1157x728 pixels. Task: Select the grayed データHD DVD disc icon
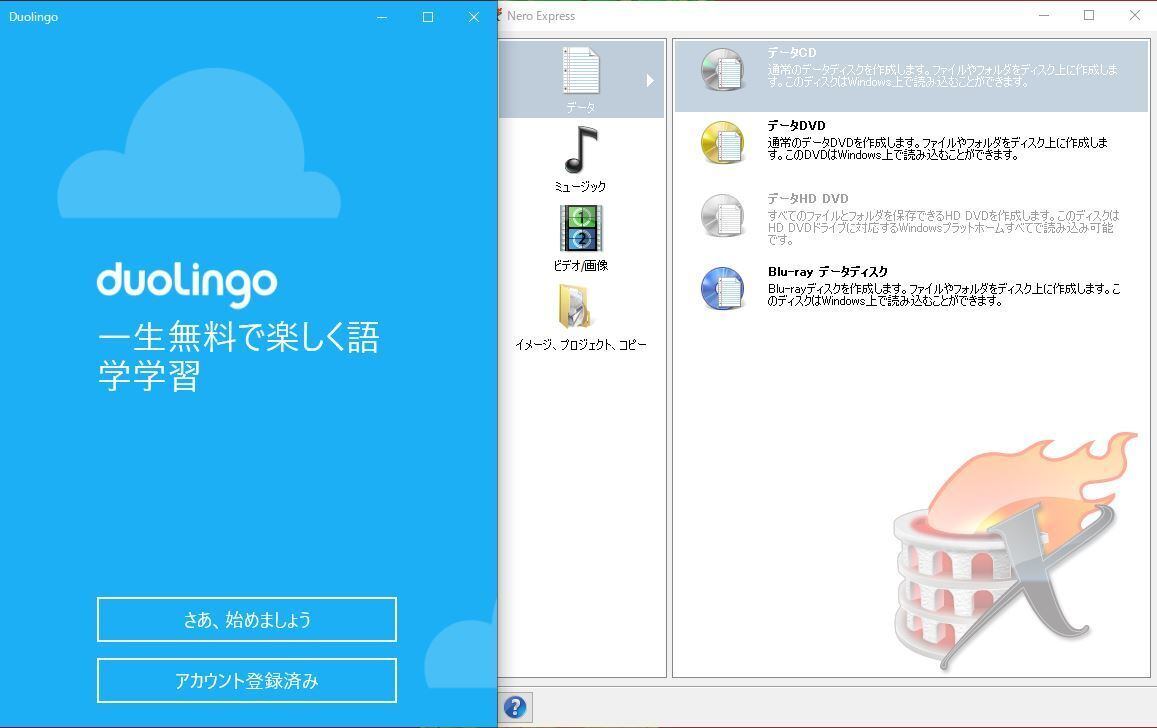722,215
